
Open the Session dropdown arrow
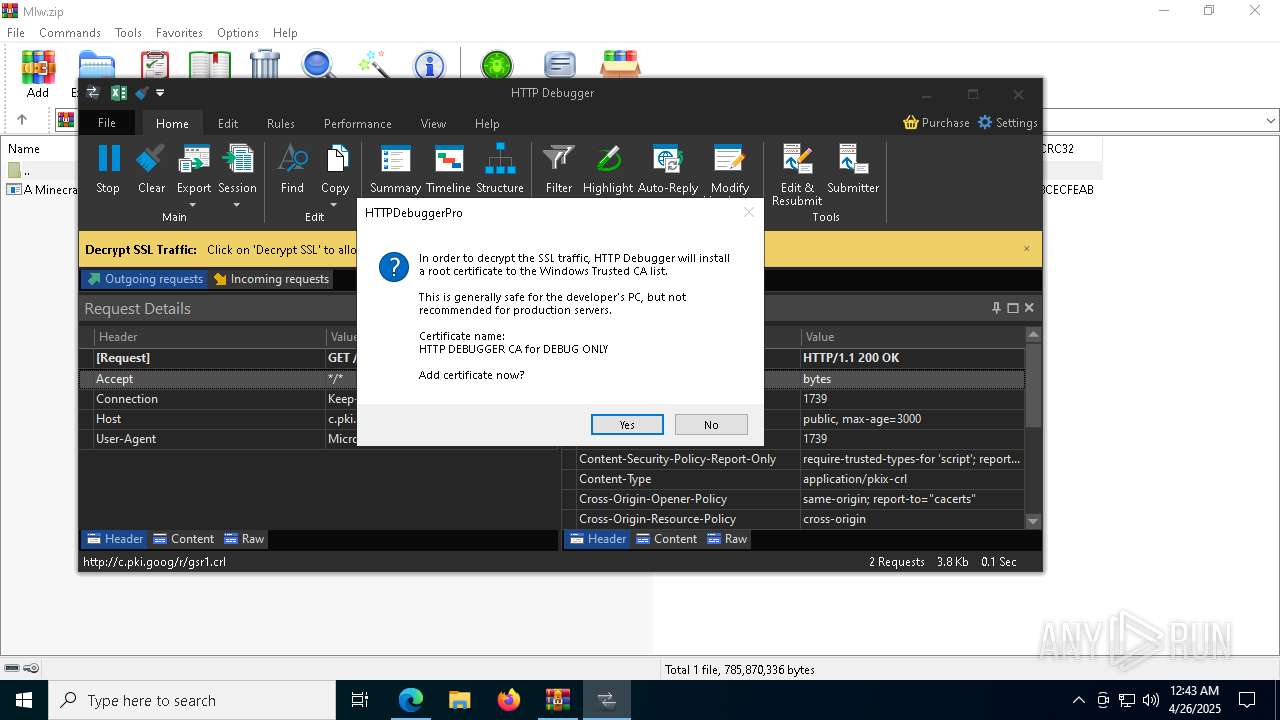click(237, 205)
